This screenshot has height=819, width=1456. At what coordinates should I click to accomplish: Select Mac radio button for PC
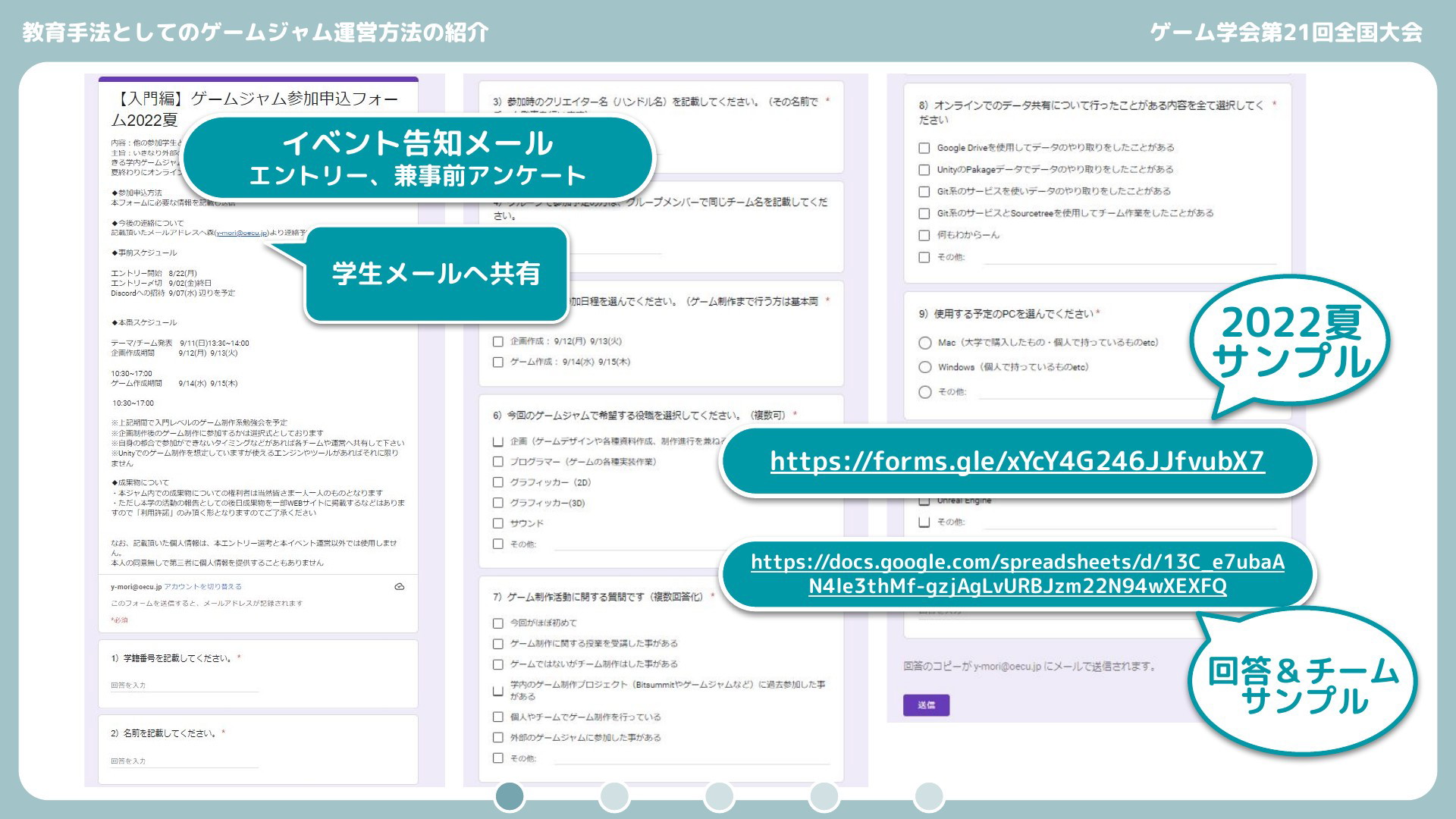point(925,343)
